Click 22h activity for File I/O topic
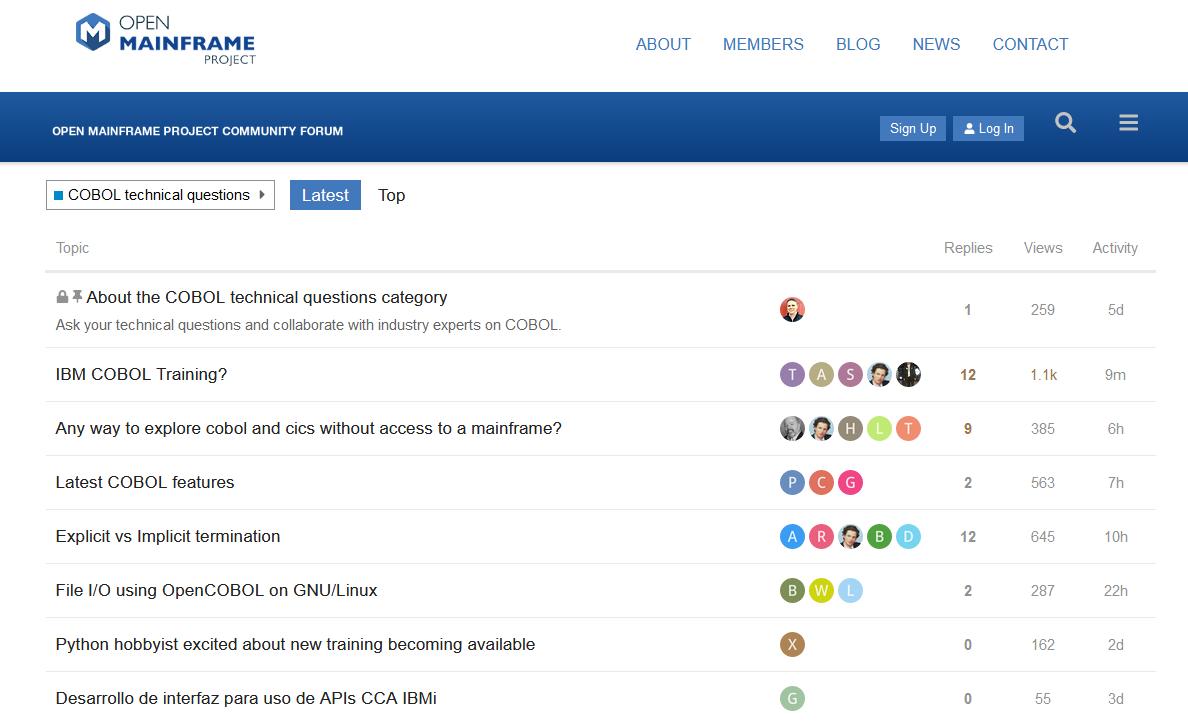 coord(1115,591)
